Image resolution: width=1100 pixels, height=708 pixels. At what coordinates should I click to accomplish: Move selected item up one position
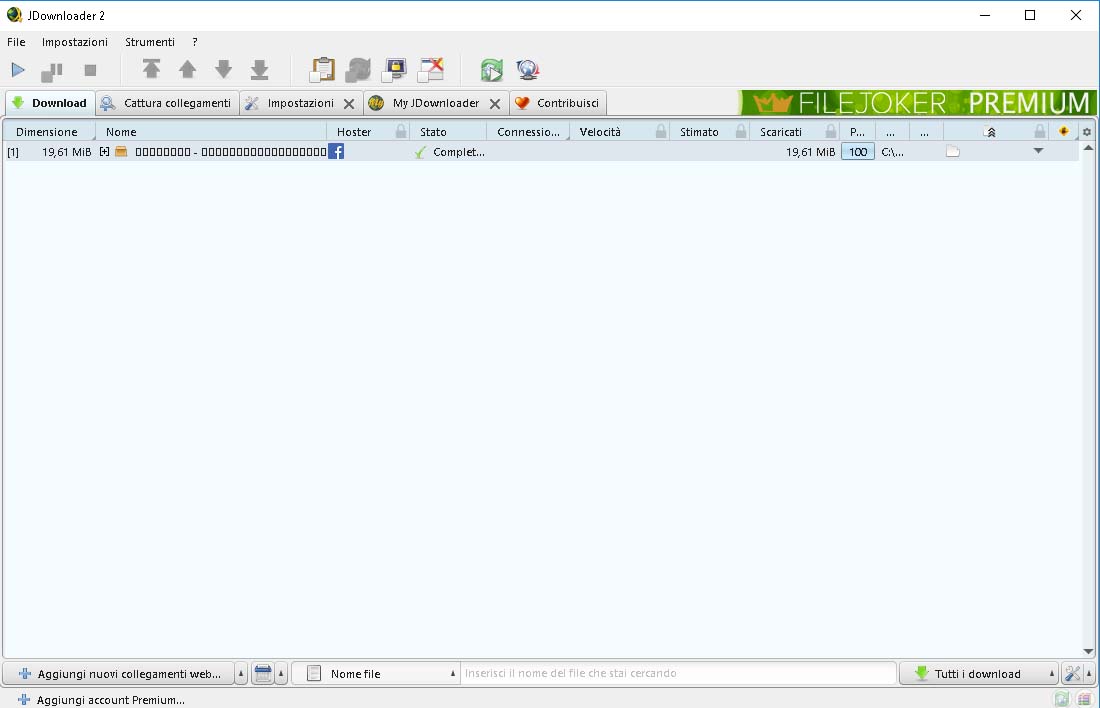pos(187,69)
